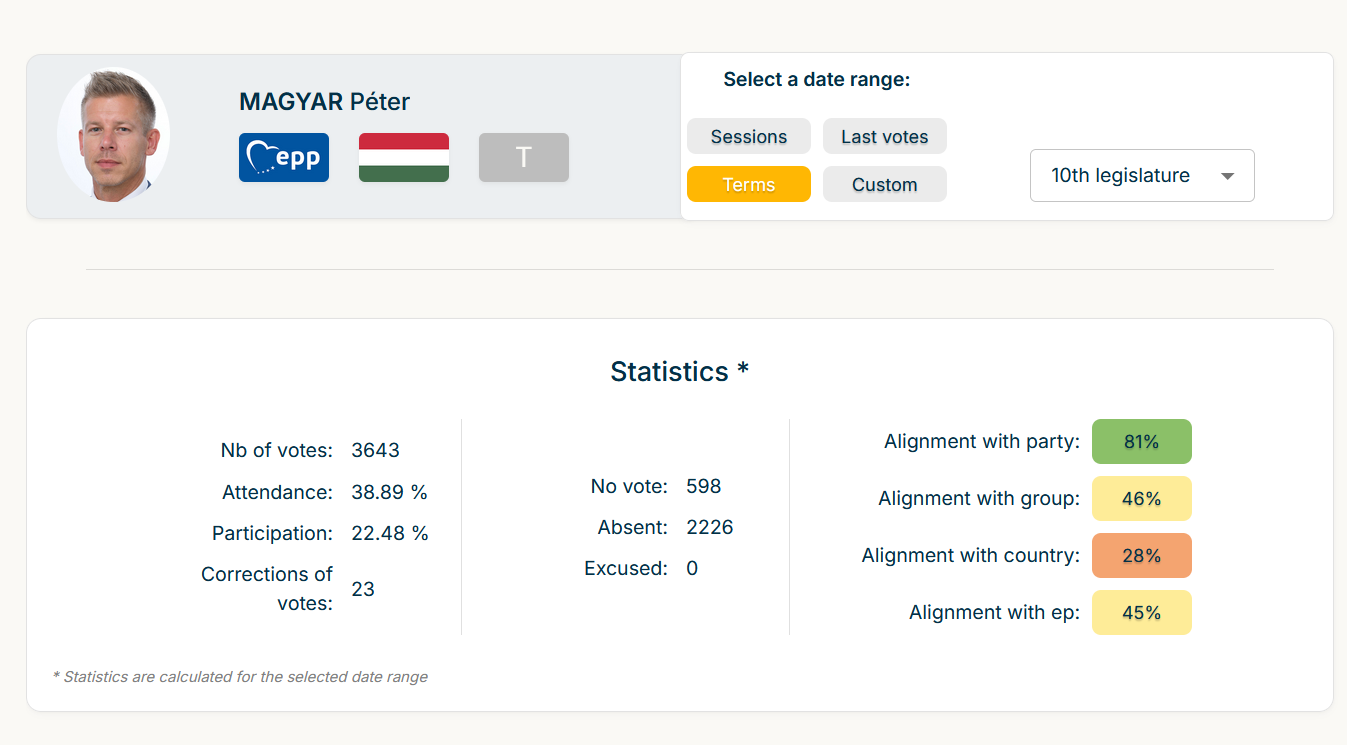1347x745 pixels.
Task: Click the 46% group alignment badge
Action: coord(1141,499)
